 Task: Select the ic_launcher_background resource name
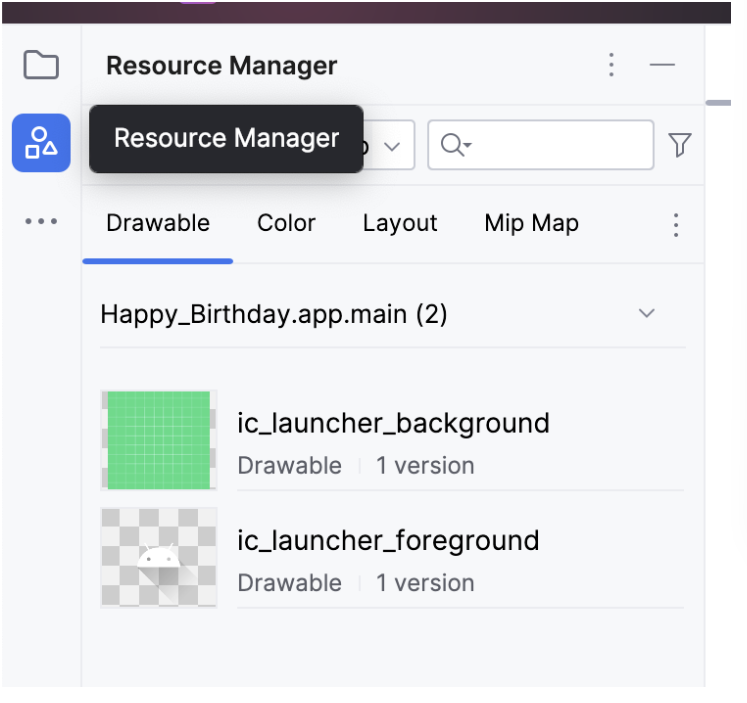pos(394,423)
